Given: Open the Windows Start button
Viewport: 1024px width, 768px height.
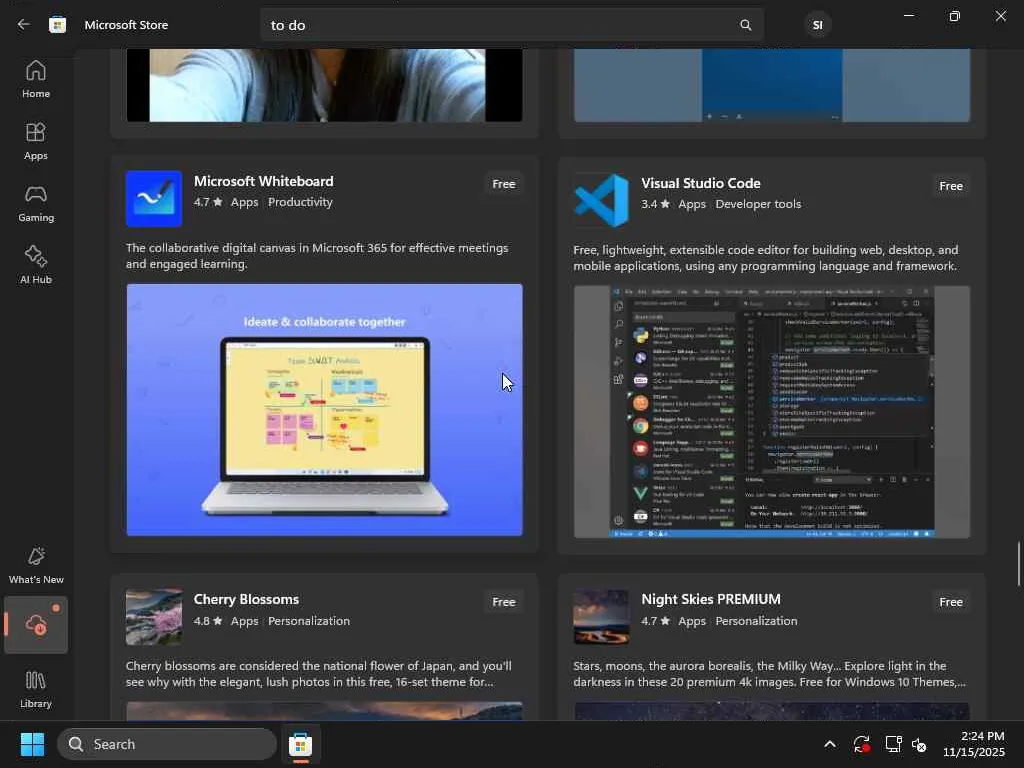Looking at the screenshot, I should coord(32,744).
